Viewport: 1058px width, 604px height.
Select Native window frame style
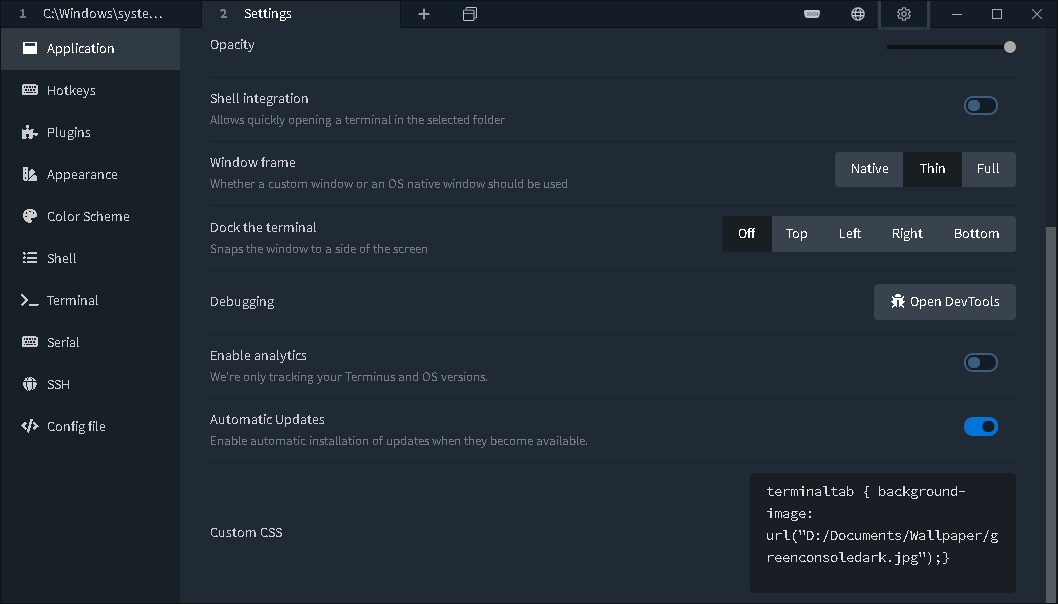click(868, 169)
